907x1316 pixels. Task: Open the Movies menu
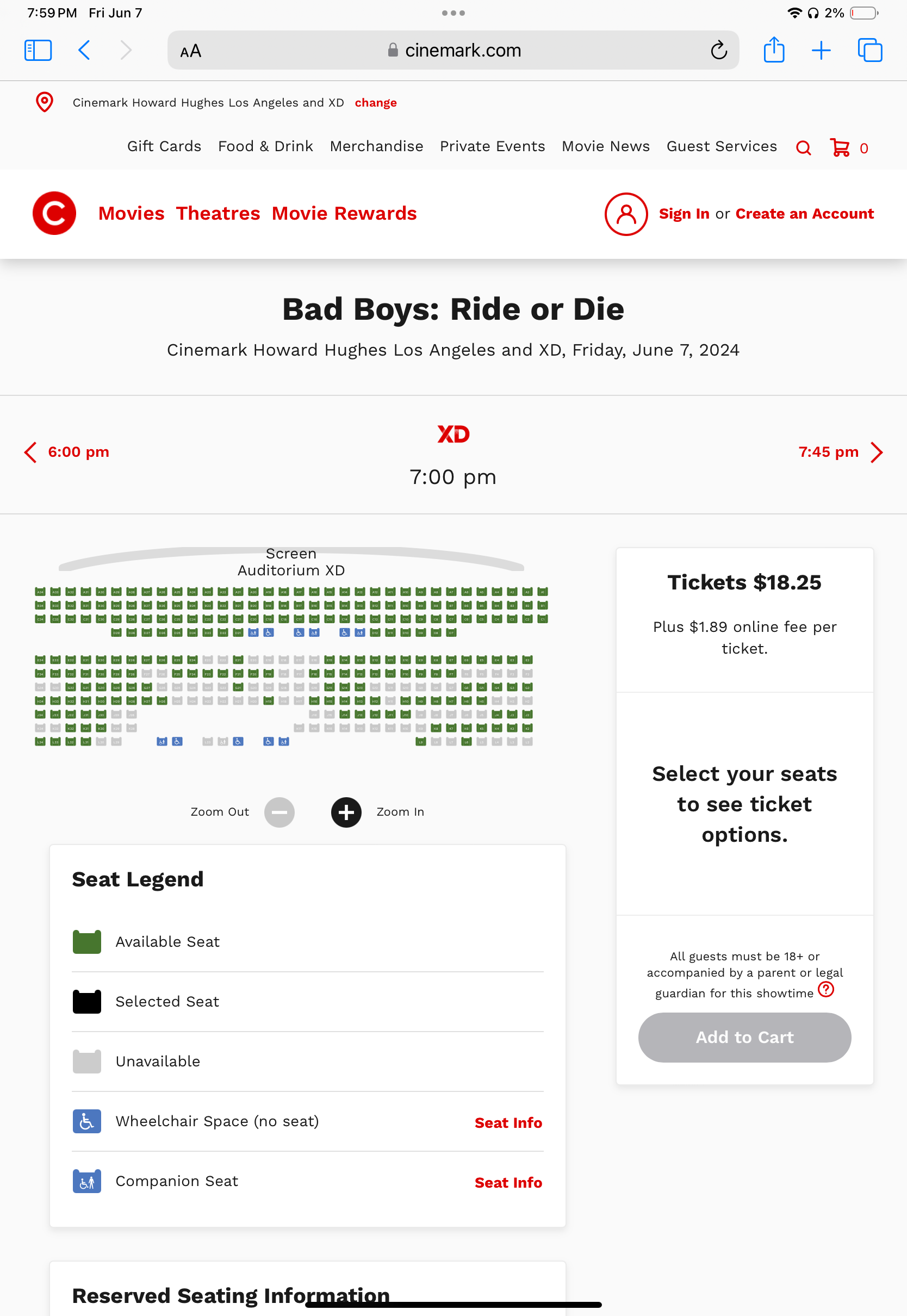click(x=131, y=214)
